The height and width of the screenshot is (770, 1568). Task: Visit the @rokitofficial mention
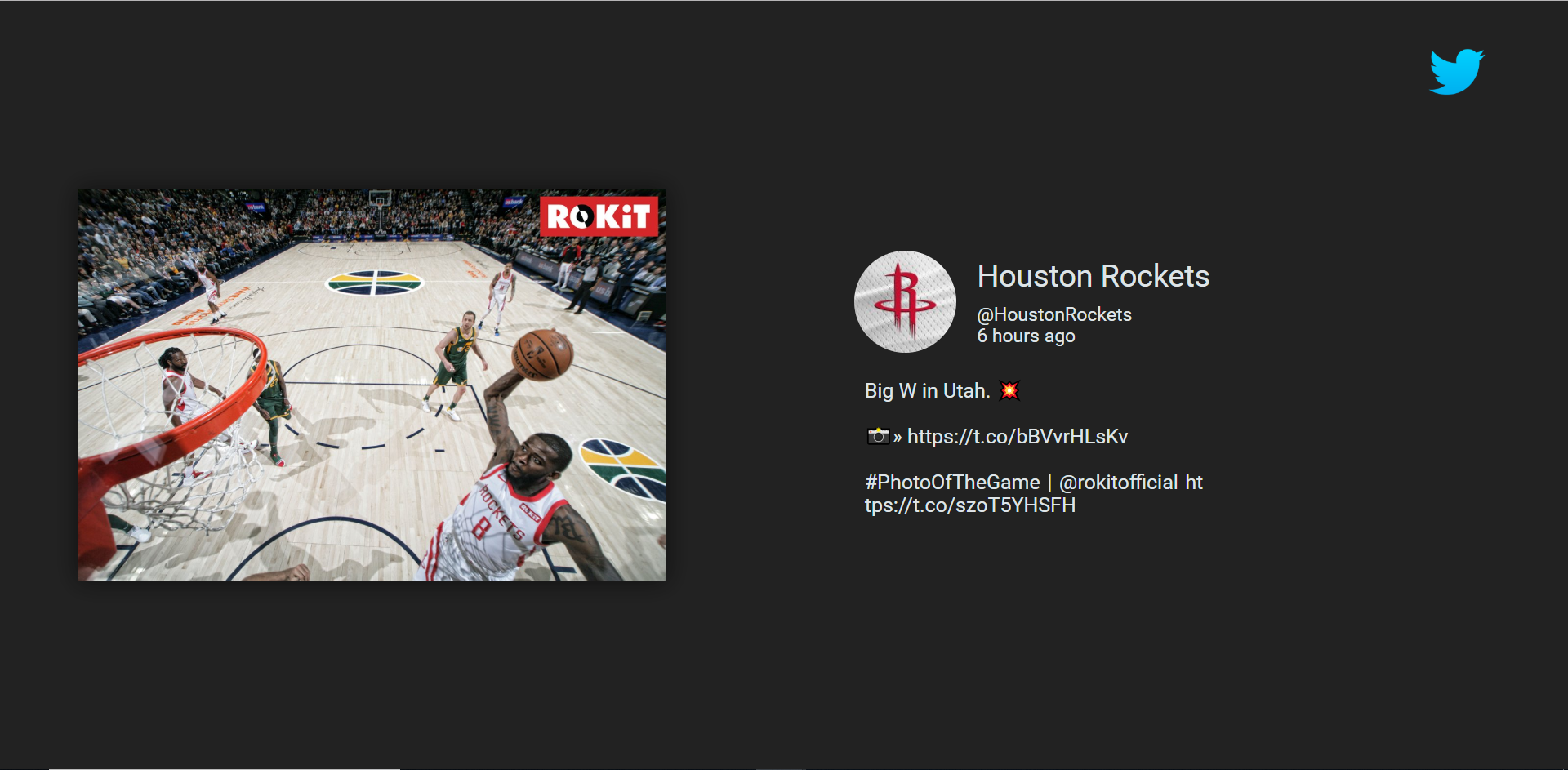[1118, 483]
